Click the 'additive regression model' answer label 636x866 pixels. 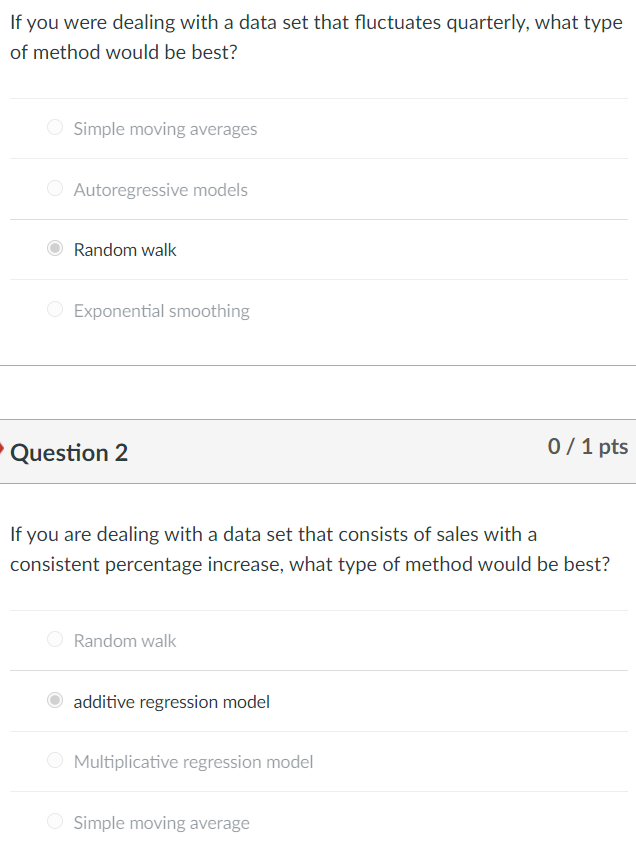click(x=172, y=702)
